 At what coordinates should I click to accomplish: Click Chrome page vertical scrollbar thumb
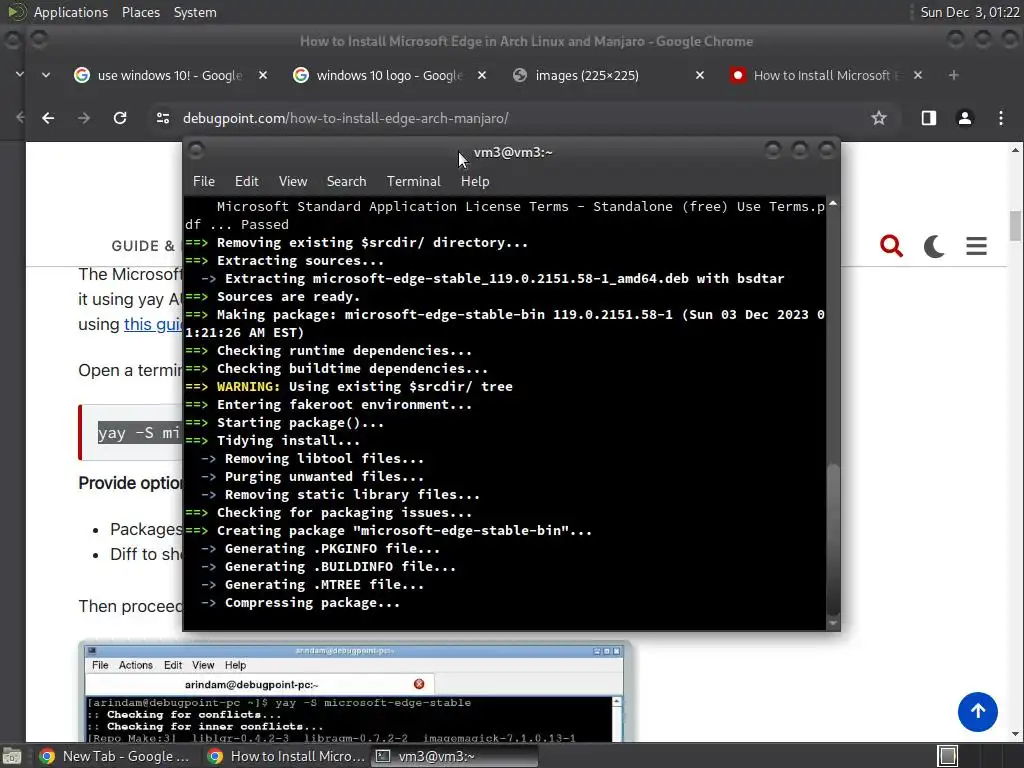1015,226
